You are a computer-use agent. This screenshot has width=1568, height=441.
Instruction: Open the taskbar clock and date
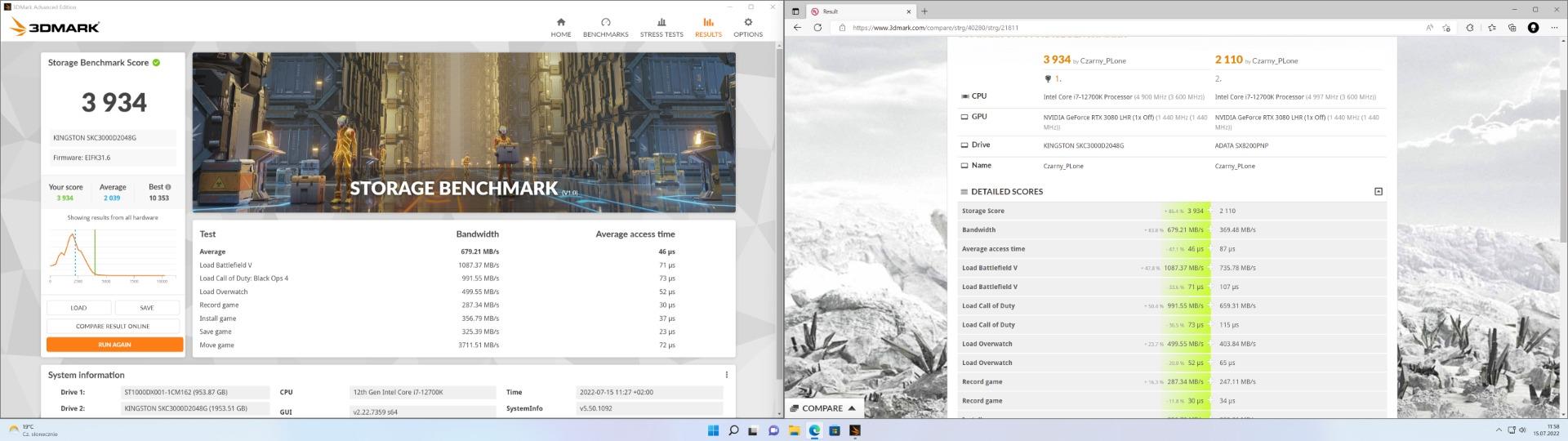click(1546, 430)
